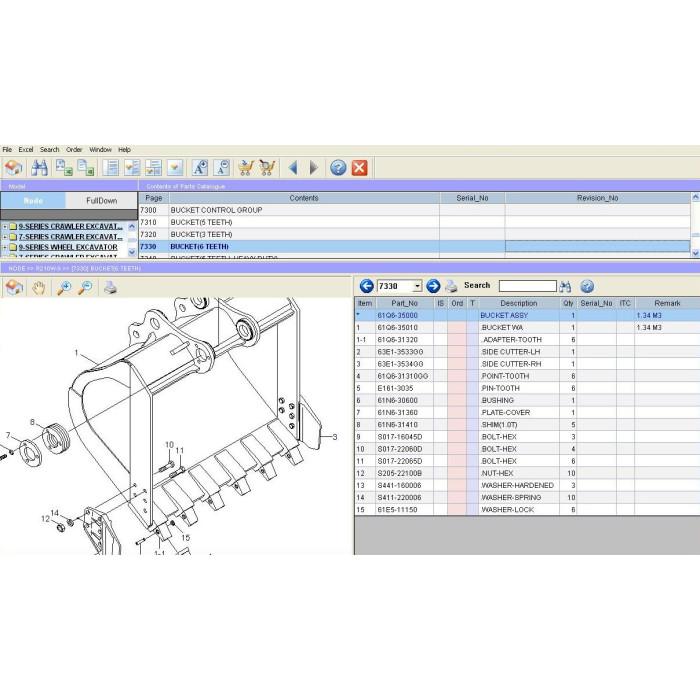The image size is (700, 700).
Task: Open the second shopping cart icon
Action: (267, 168)
